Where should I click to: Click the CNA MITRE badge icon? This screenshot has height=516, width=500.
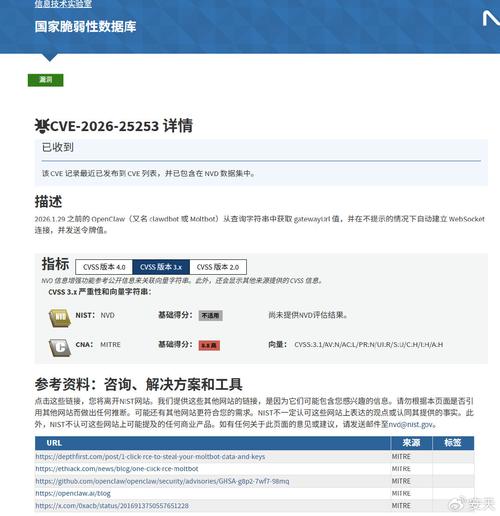click(x=60, y=347)
